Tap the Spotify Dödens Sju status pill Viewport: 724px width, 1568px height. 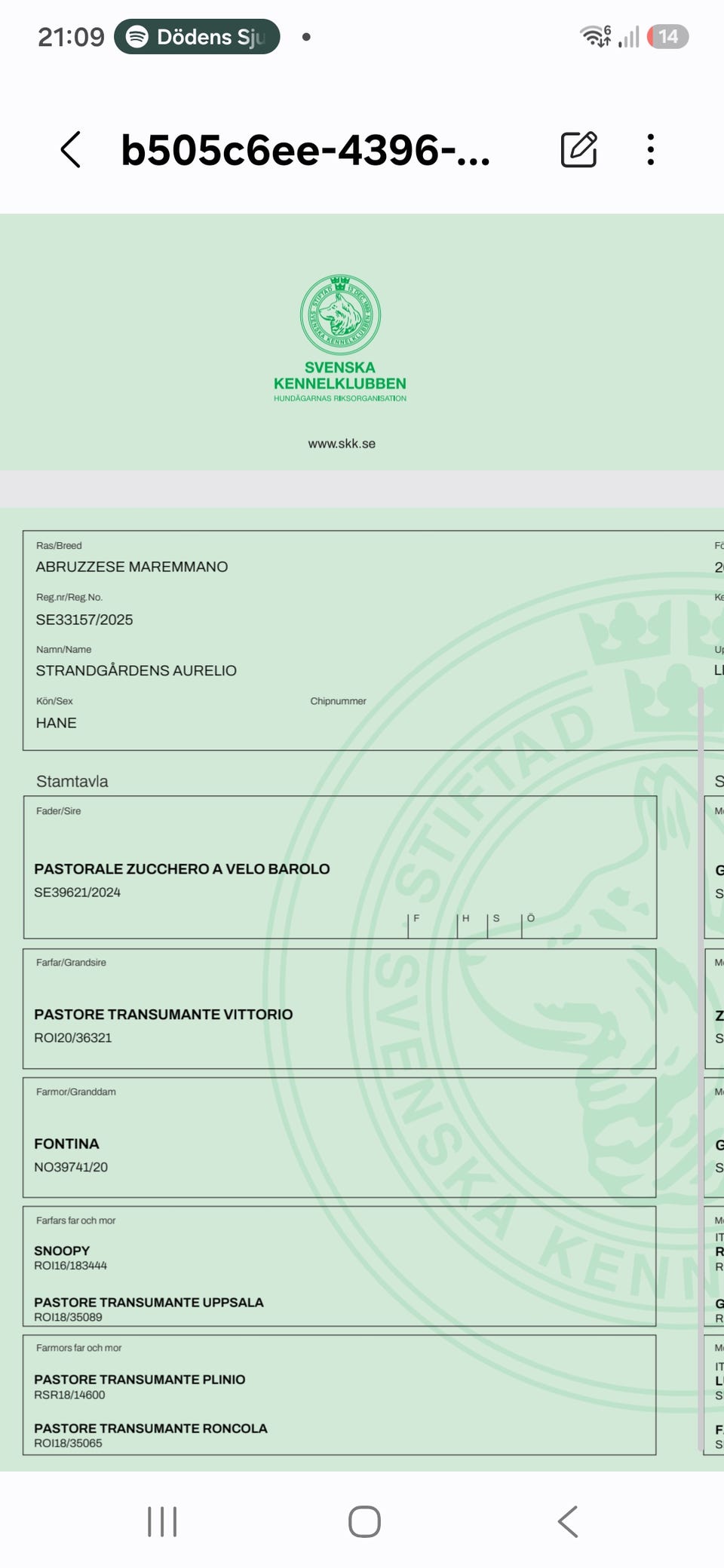(197, 36)
